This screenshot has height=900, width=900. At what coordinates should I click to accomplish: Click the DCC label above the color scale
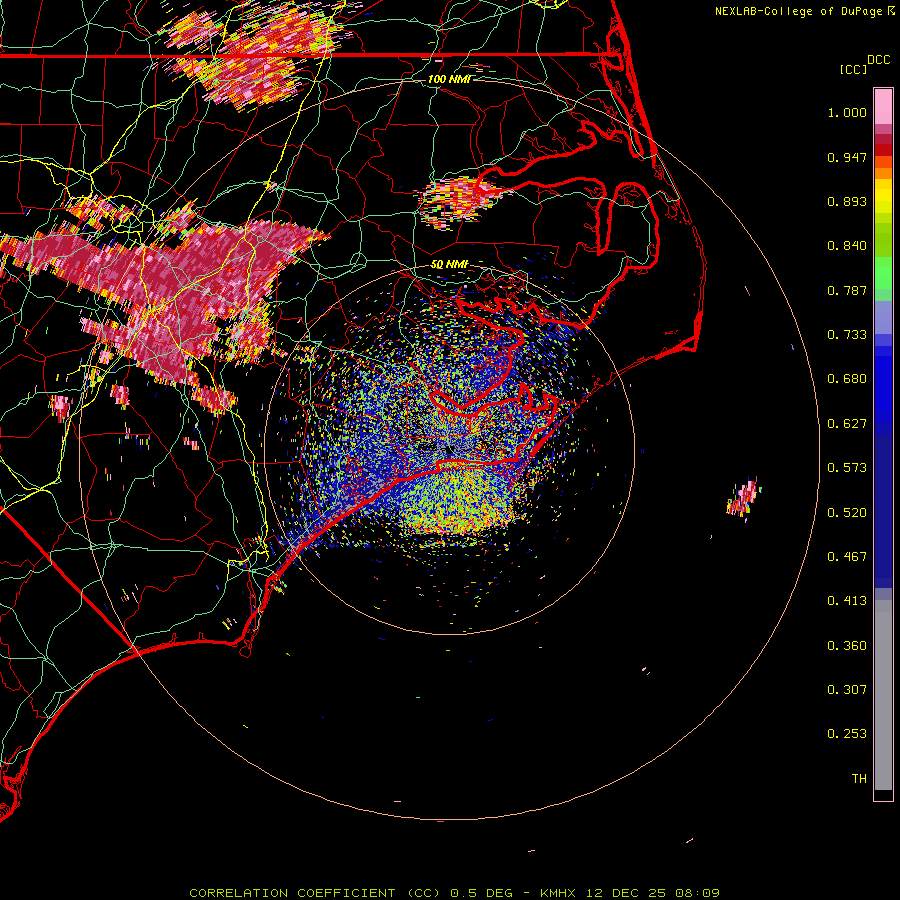tap(879, 60)
